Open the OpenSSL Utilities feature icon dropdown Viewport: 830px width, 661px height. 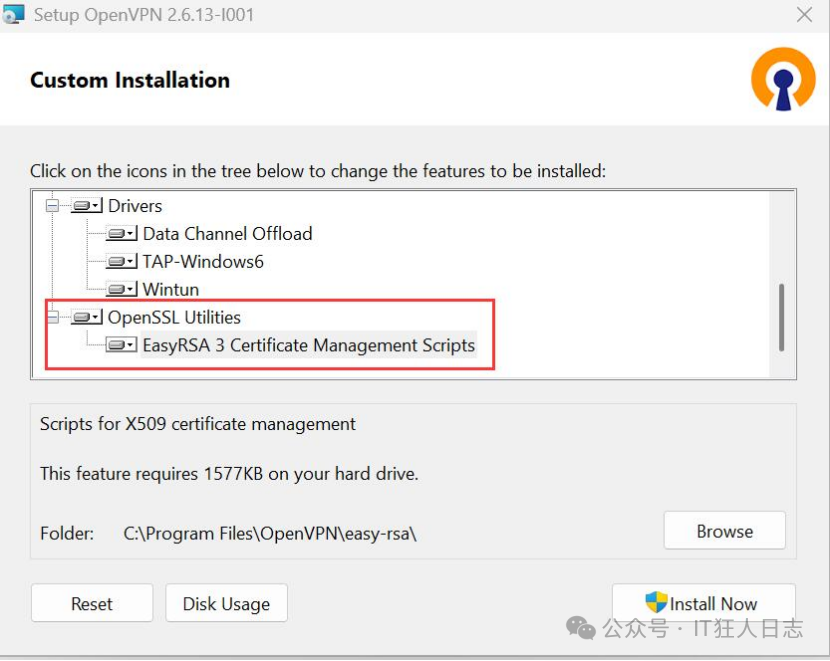(87, 318)
